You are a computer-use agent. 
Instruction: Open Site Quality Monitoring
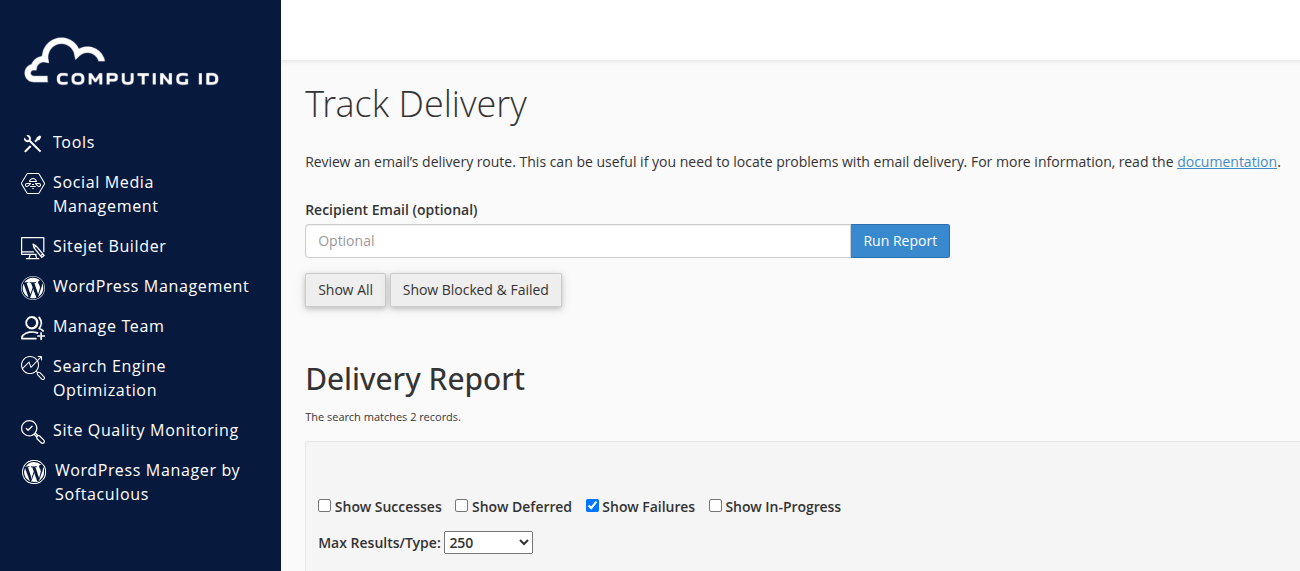click(x=146, y=430)
